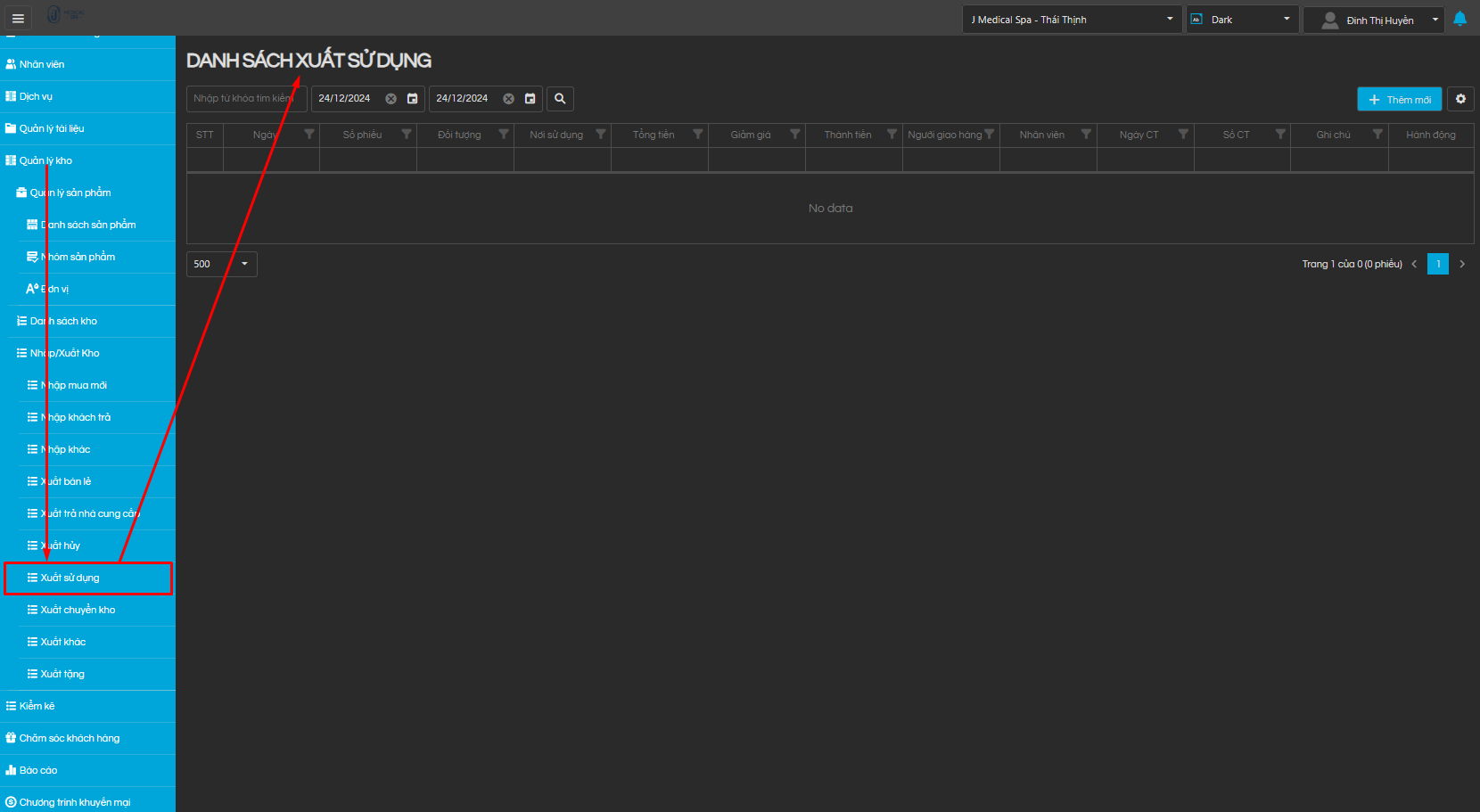
Task: Go to page 1 in pagination
Action: [x=1437, y=264]
